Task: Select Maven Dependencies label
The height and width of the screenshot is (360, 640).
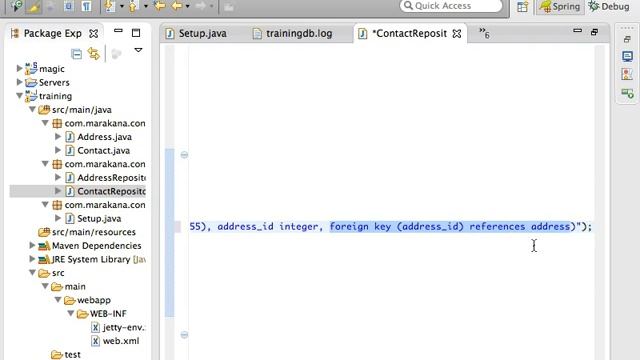Action: point(97,246)
